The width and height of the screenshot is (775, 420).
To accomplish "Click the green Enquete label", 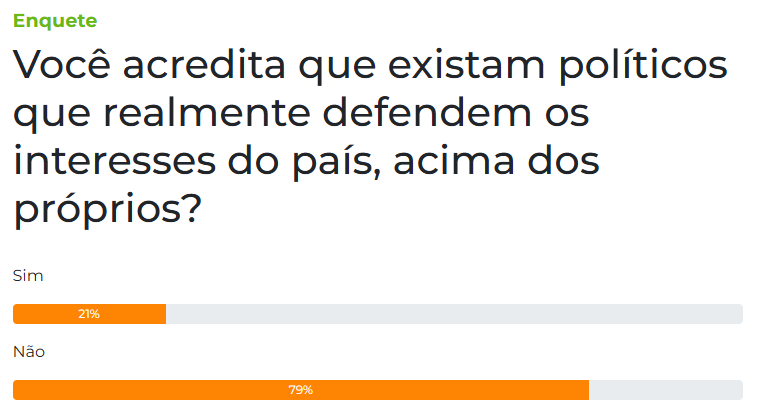I will (x=55, y=20).
